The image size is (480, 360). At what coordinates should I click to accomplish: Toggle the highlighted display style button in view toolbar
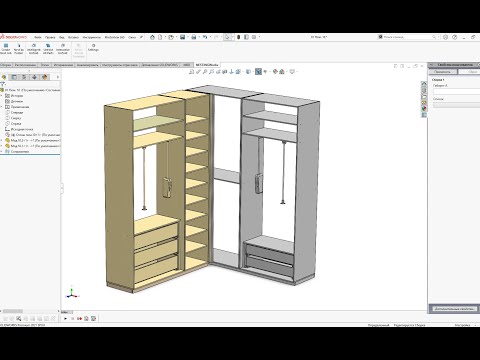pyautogui.click(x=258, y=71)
